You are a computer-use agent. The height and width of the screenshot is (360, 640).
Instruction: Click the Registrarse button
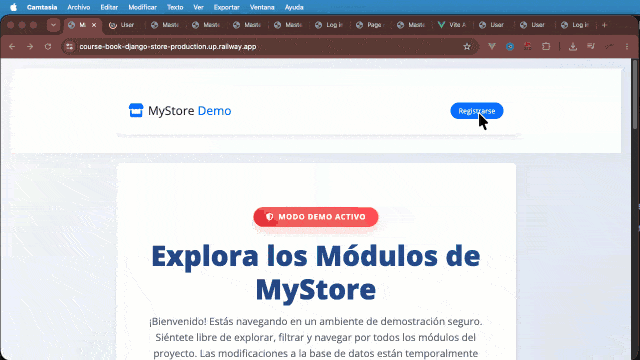pyautogui.click(x=477, y=111)
